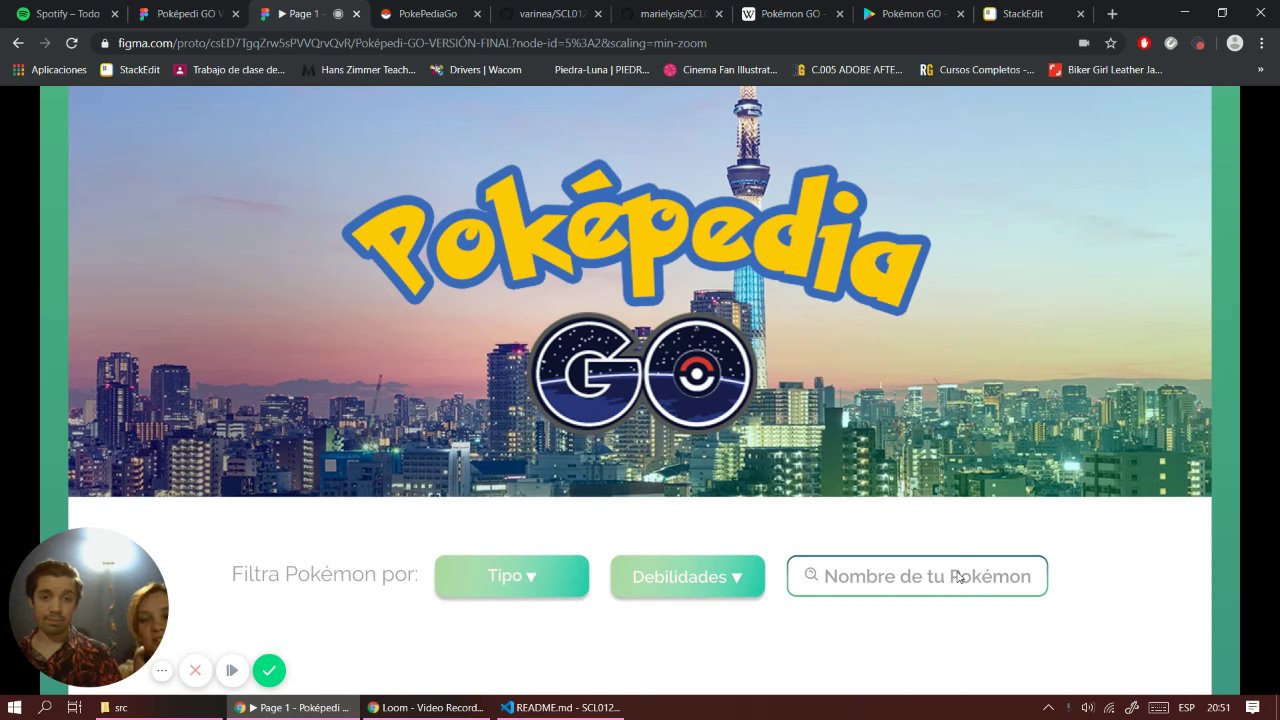
Task: Click the GO Pokéball logo
Action: [x=641, y=372]
